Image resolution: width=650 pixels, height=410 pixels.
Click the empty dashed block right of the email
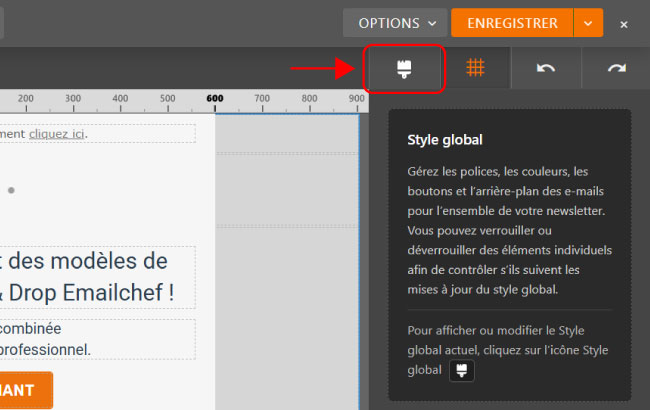pos(286,189)
